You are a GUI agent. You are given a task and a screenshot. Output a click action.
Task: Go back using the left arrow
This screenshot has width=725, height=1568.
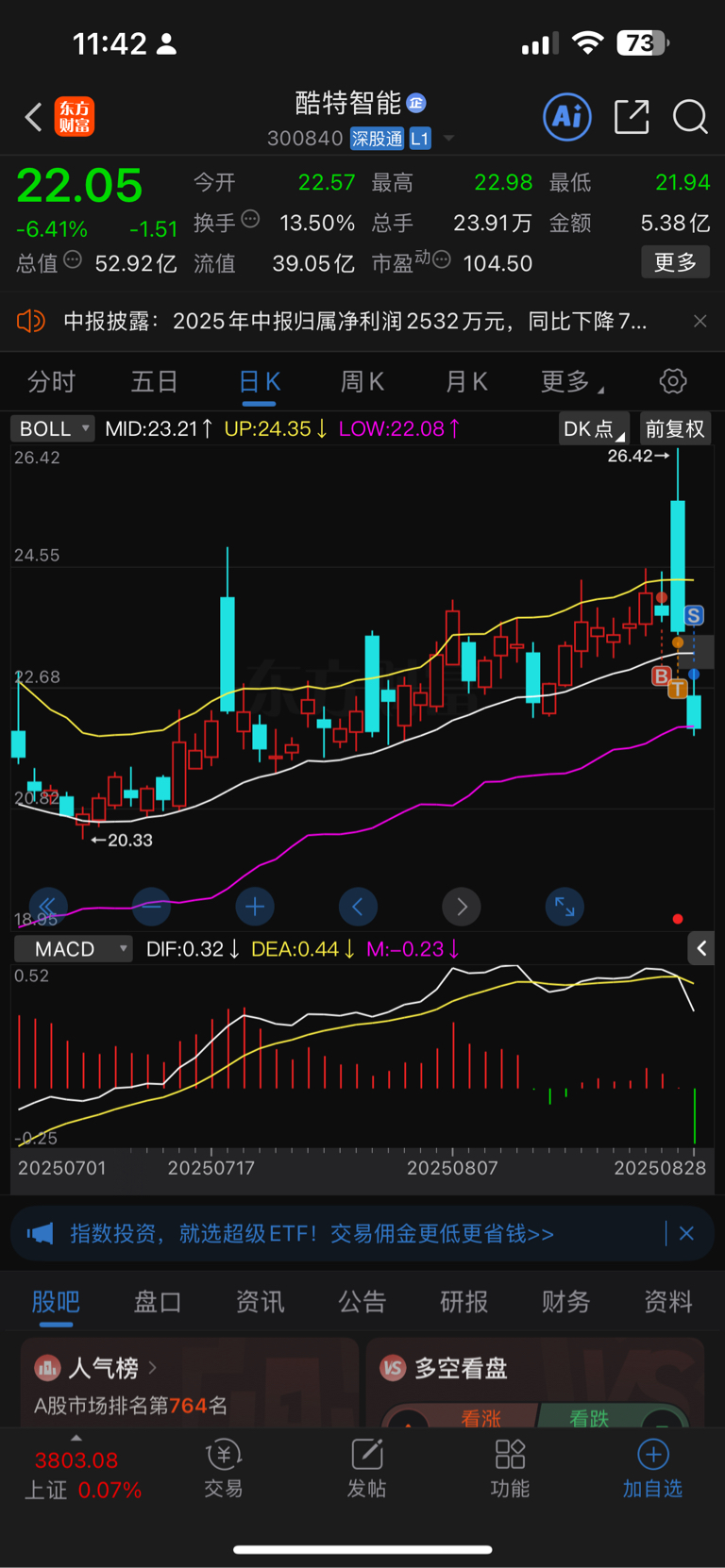point(33,117)
